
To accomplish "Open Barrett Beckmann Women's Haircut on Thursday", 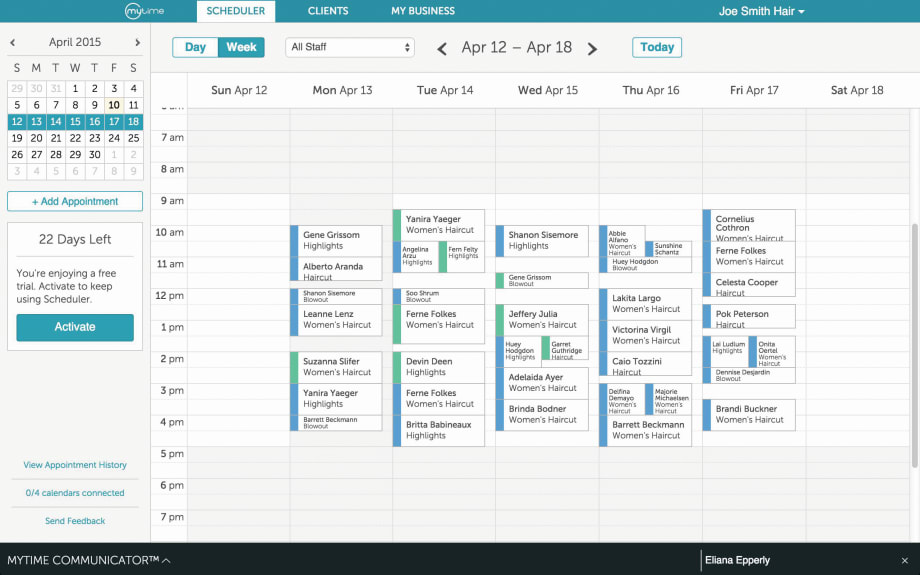I will pyautogui.click(x=645, y=431).
